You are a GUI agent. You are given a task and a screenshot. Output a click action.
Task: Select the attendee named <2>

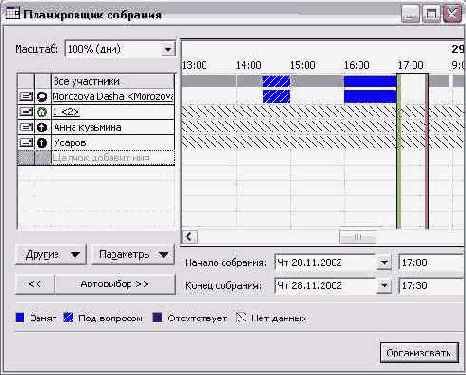pos(113,112)
